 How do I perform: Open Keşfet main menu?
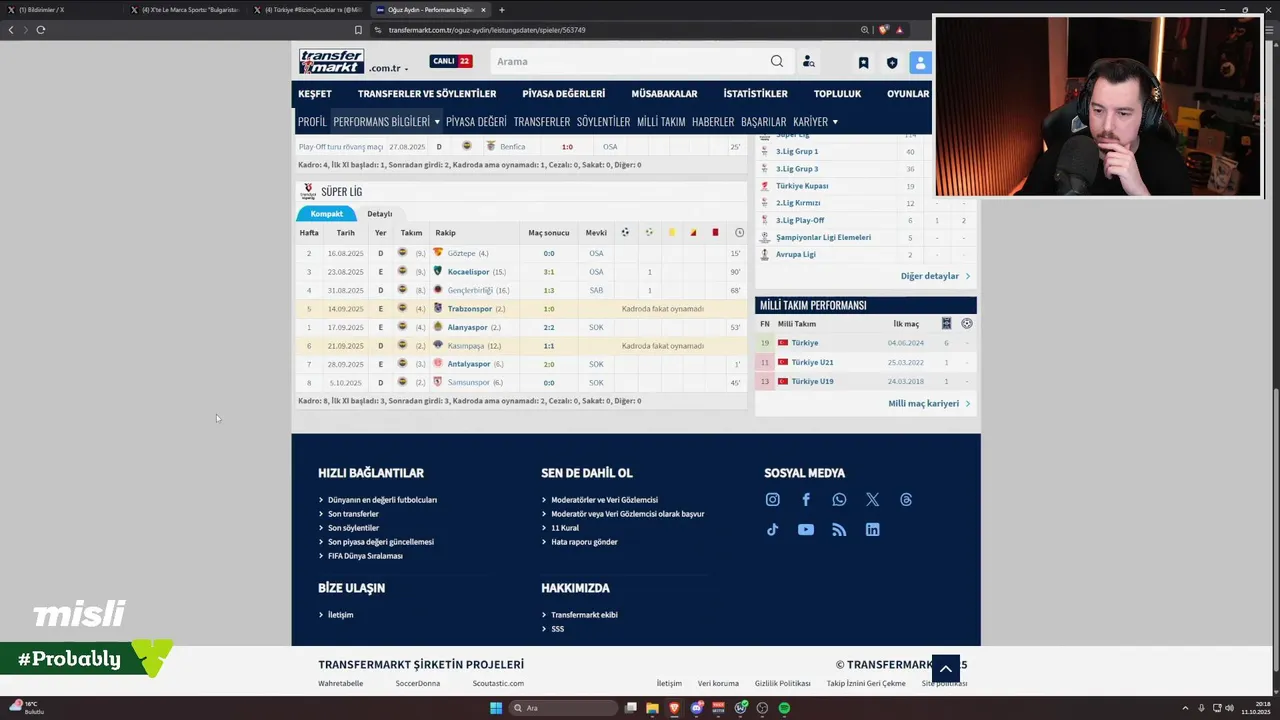point(315,93)
